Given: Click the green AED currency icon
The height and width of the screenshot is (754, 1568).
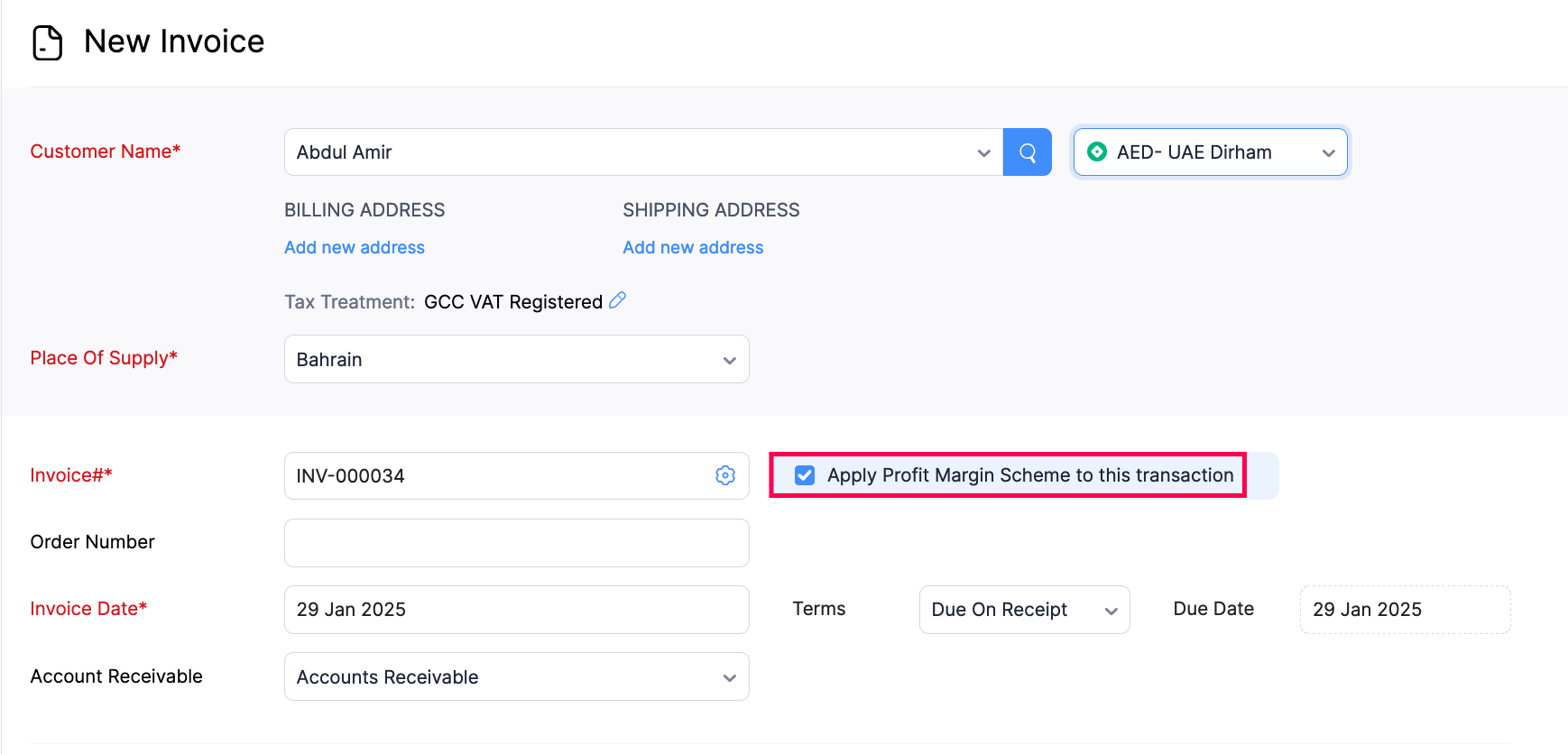Looking at the screenshot, I should (x=1097, y=152).
